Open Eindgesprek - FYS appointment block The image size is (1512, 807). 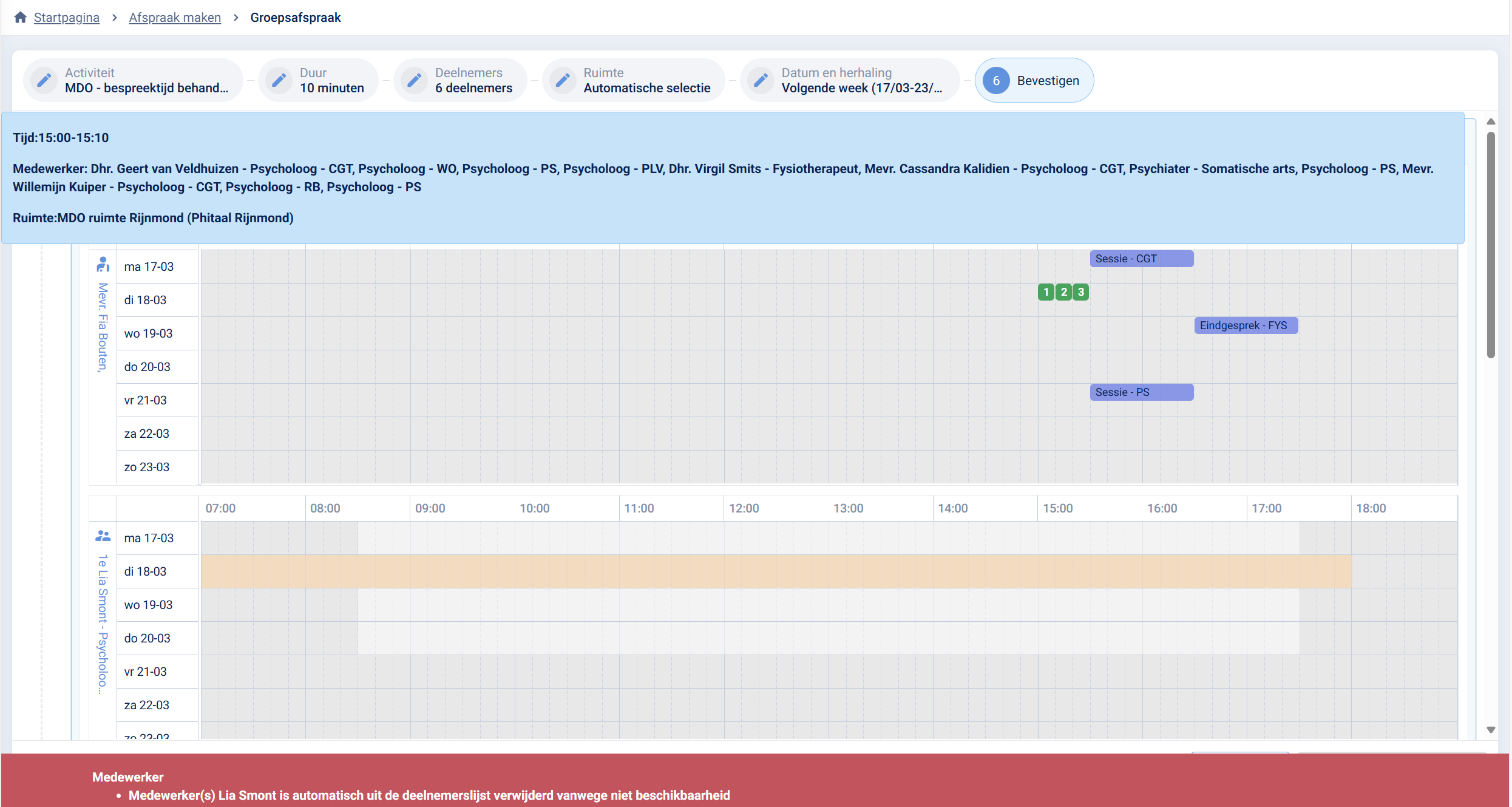[x=1246, y=325]
